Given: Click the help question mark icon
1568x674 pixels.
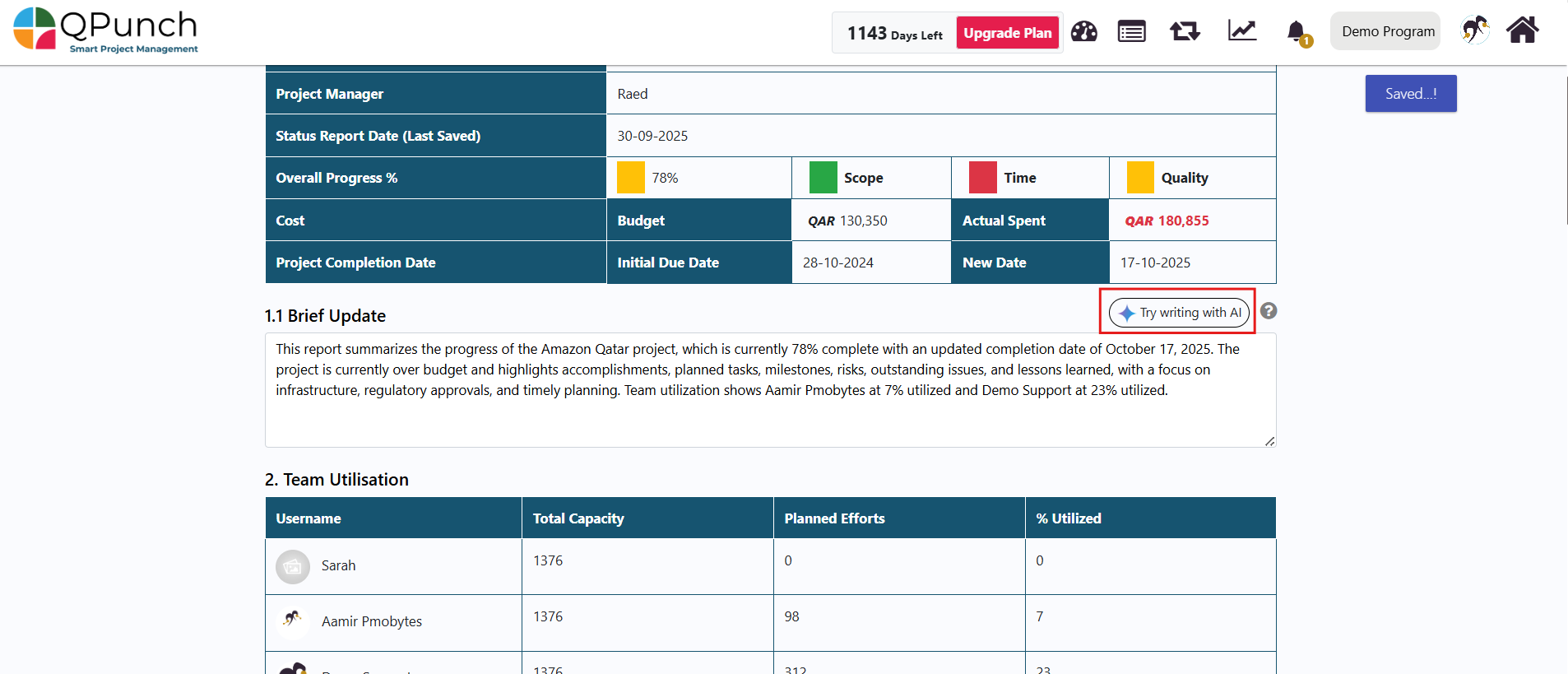Looking at the screenshot, I should [1269, 311].
